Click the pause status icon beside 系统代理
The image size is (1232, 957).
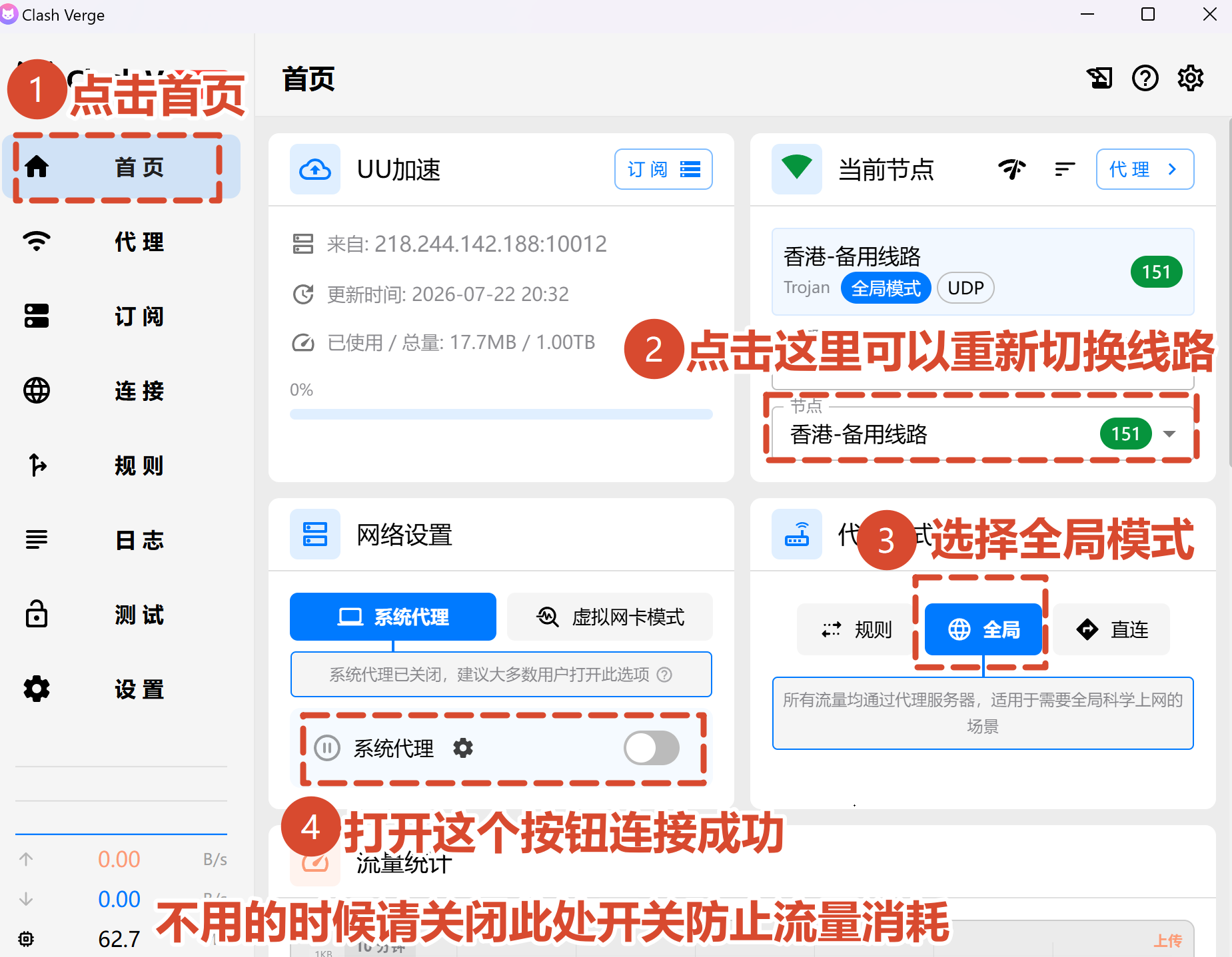coord(327,748)
